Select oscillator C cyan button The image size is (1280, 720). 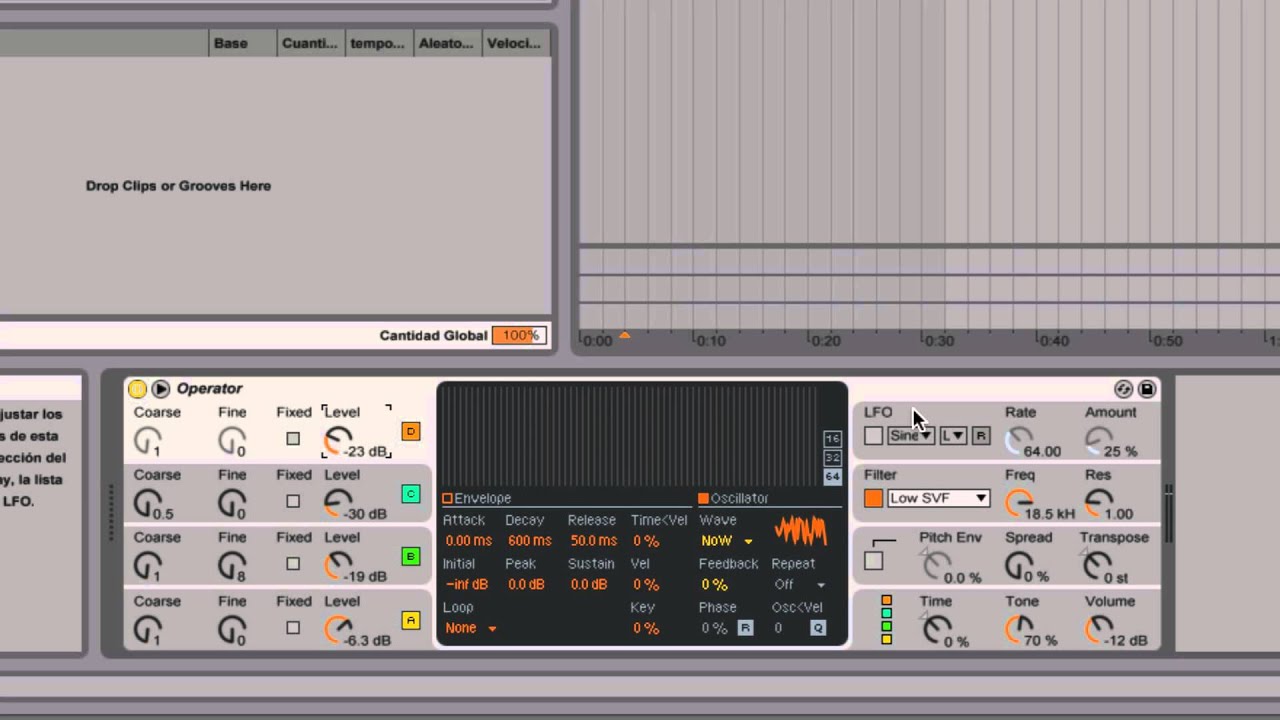410,494
